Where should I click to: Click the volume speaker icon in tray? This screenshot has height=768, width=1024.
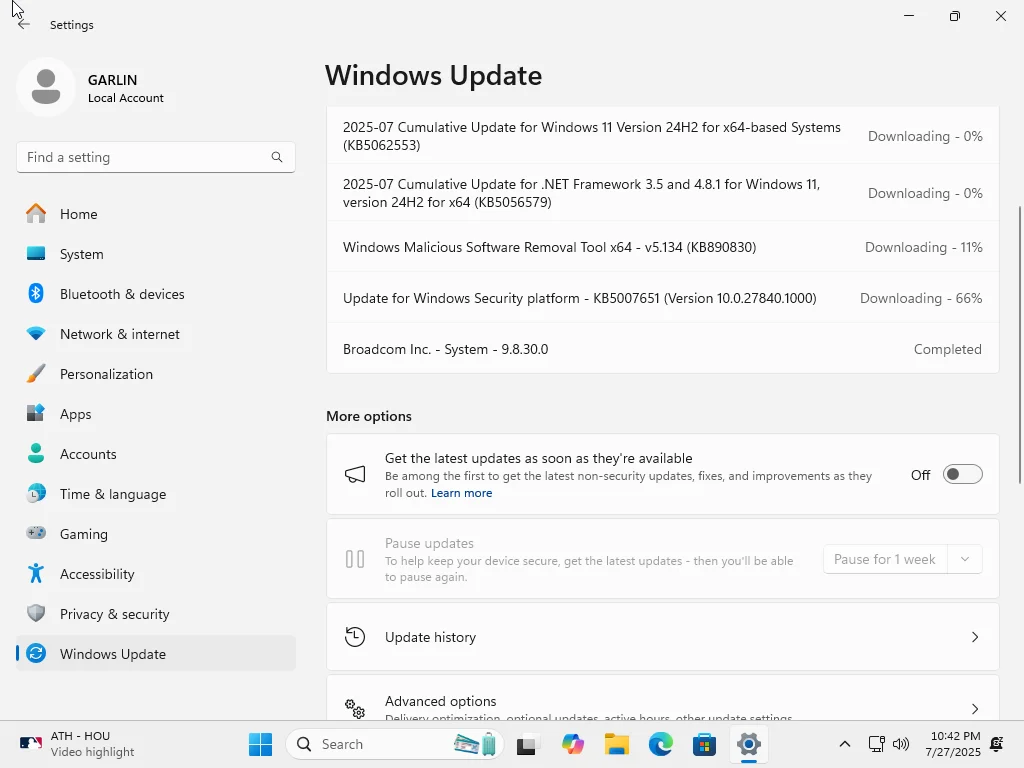point(901,744)
